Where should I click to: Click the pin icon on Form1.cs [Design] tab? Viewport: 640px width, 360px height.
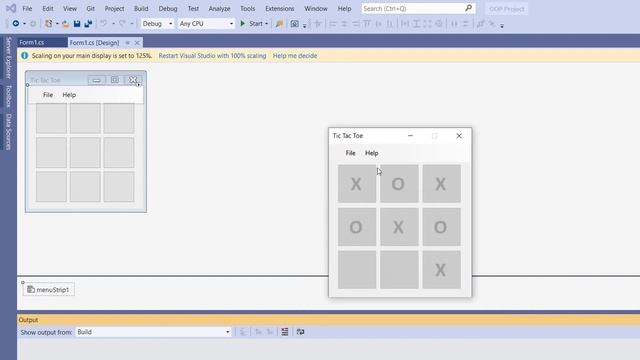pyautogui.click(x=127, y=42)
